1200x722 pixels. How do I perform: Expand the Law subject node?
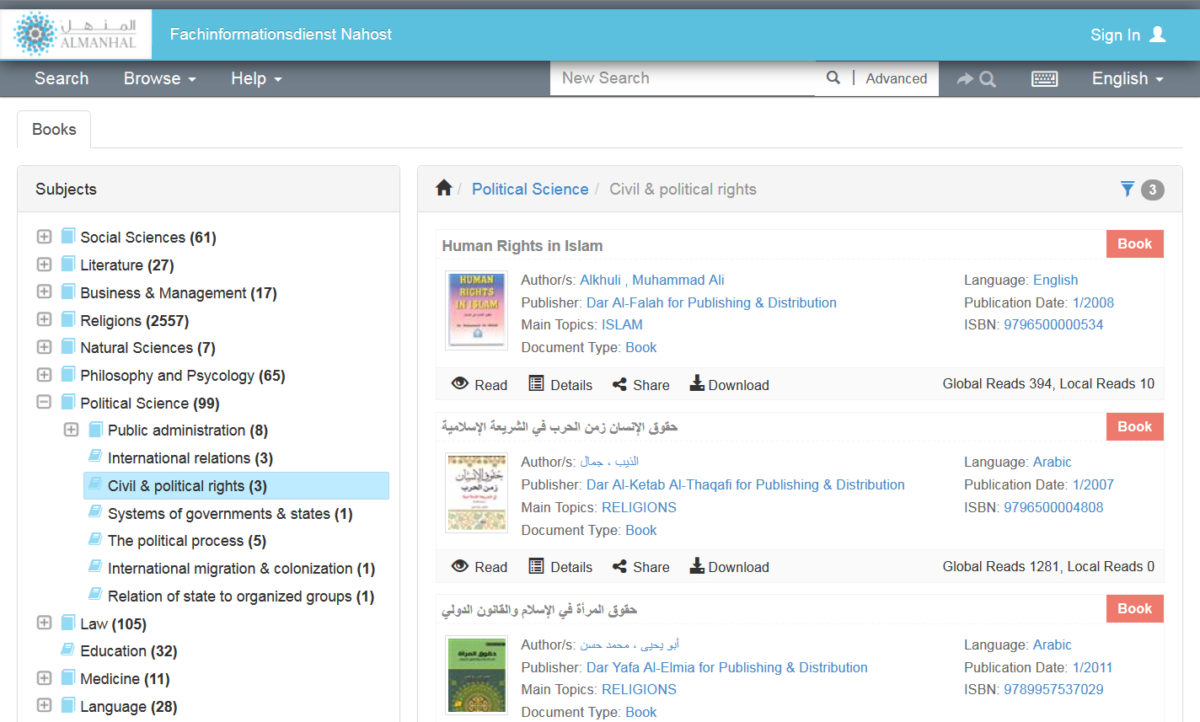(44, 623)
